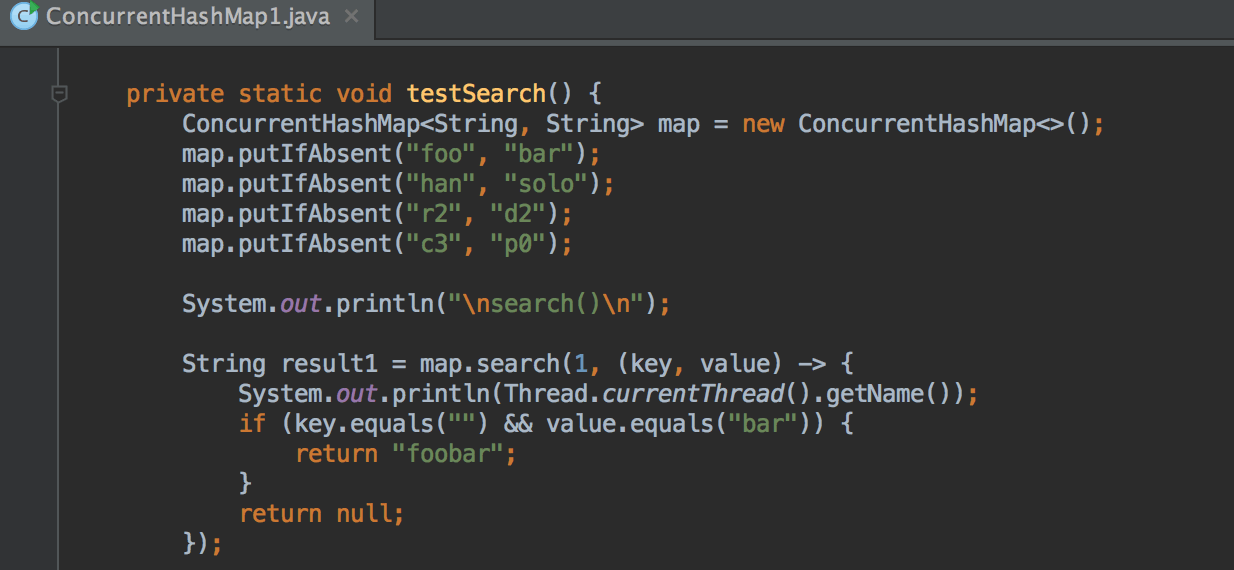Click the string literal "solo"
The width and height of the screenshot is (1234, 570).
pos(546,185)
